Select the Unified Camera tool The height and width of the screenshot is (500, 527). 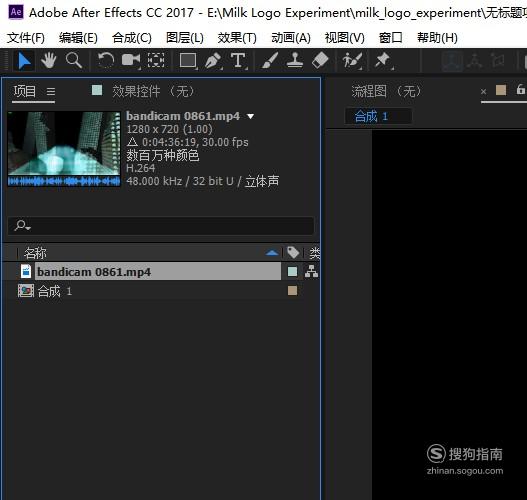click(x=131, y=60)
